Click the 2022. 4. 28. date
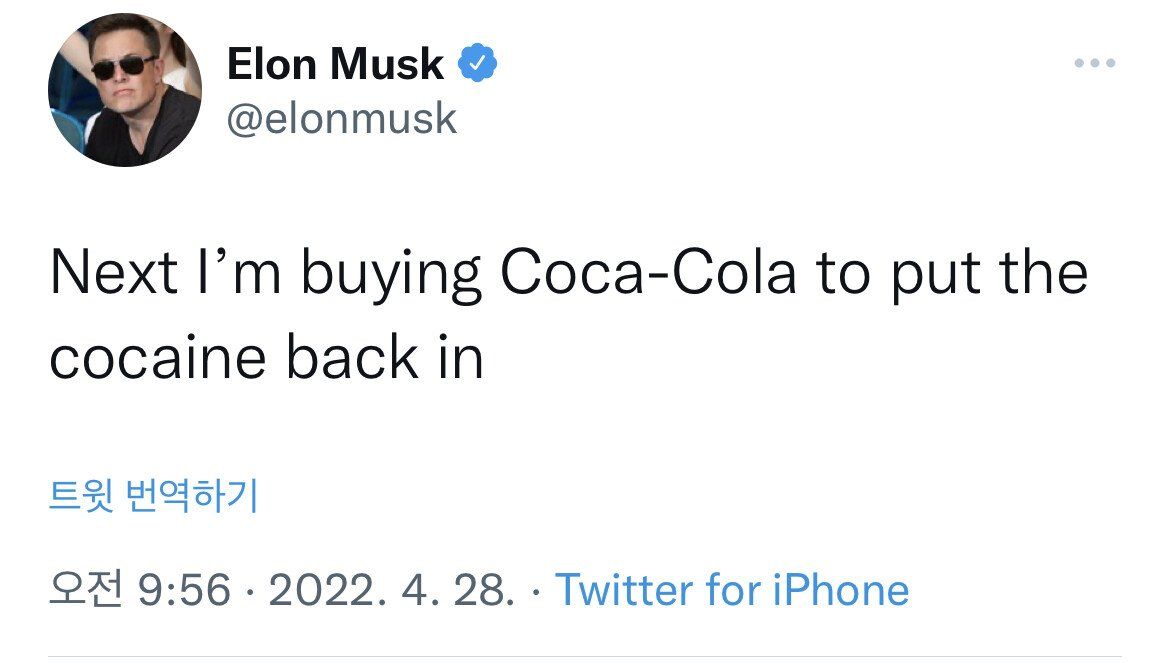 pos(391,590)
